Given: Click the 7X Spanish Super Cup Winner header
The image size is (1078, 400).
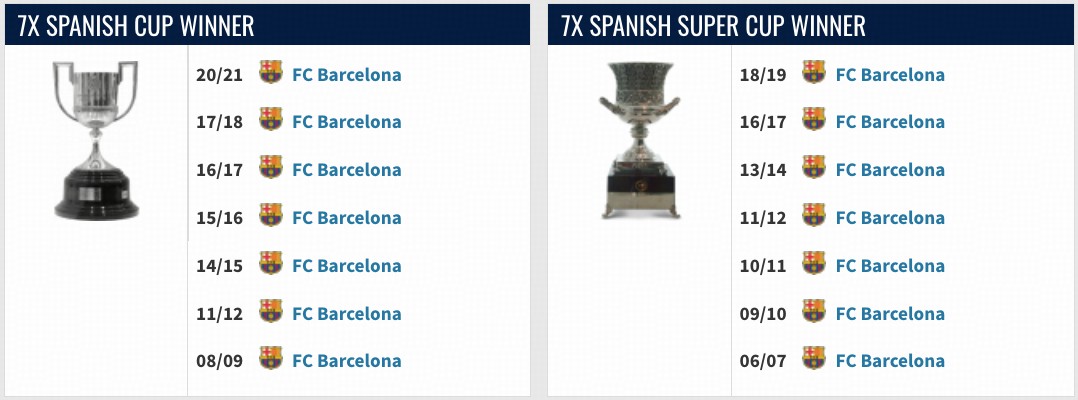Looking at the screenshot, I should [x=714, y=25].
